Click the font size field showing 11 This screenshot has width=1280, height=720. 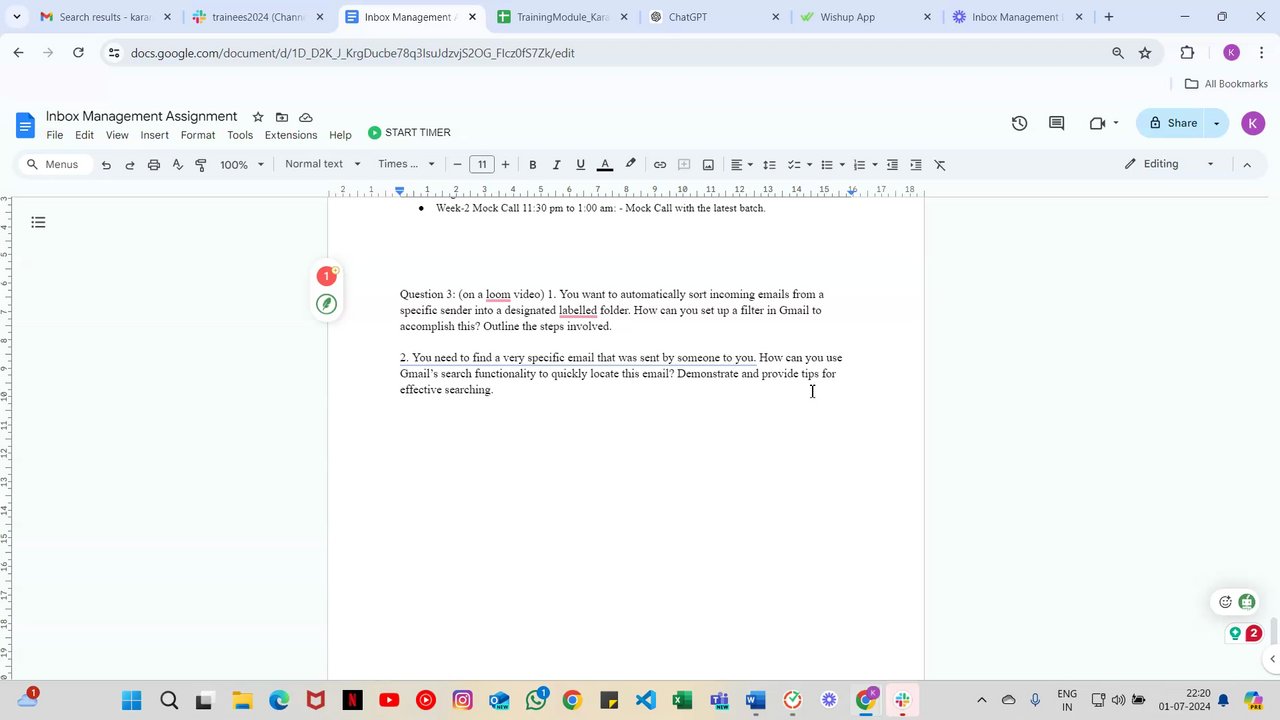(482, 165)
